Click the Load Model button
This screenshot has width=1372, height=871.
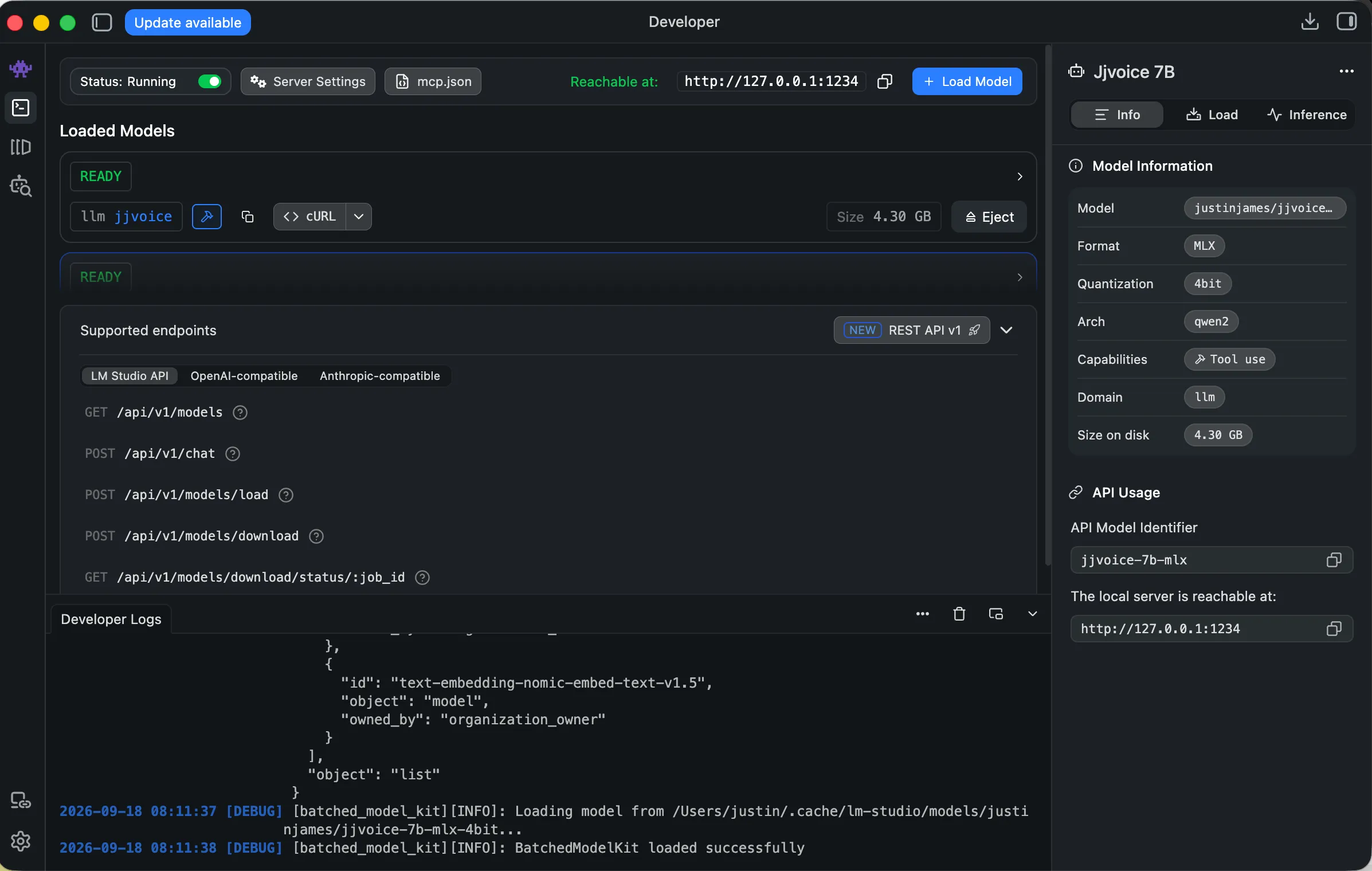[x=967, y=81]
